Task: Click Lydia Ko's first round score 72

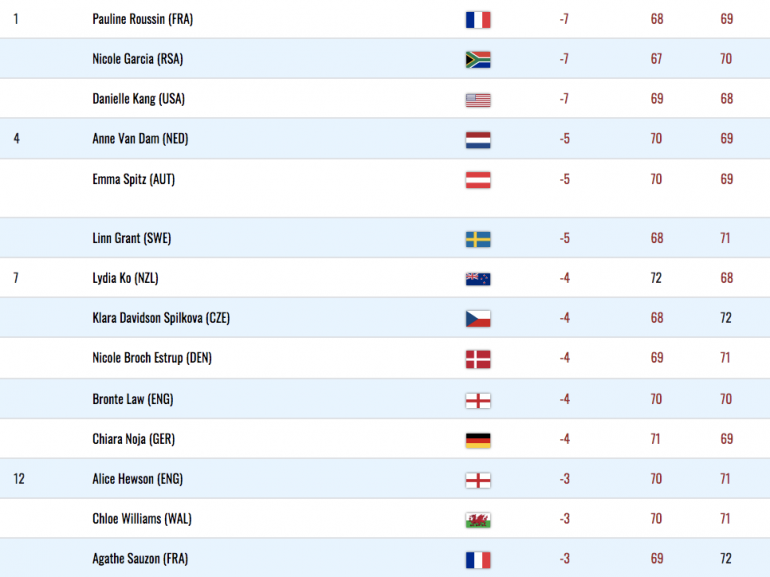Action: point(656,278)
